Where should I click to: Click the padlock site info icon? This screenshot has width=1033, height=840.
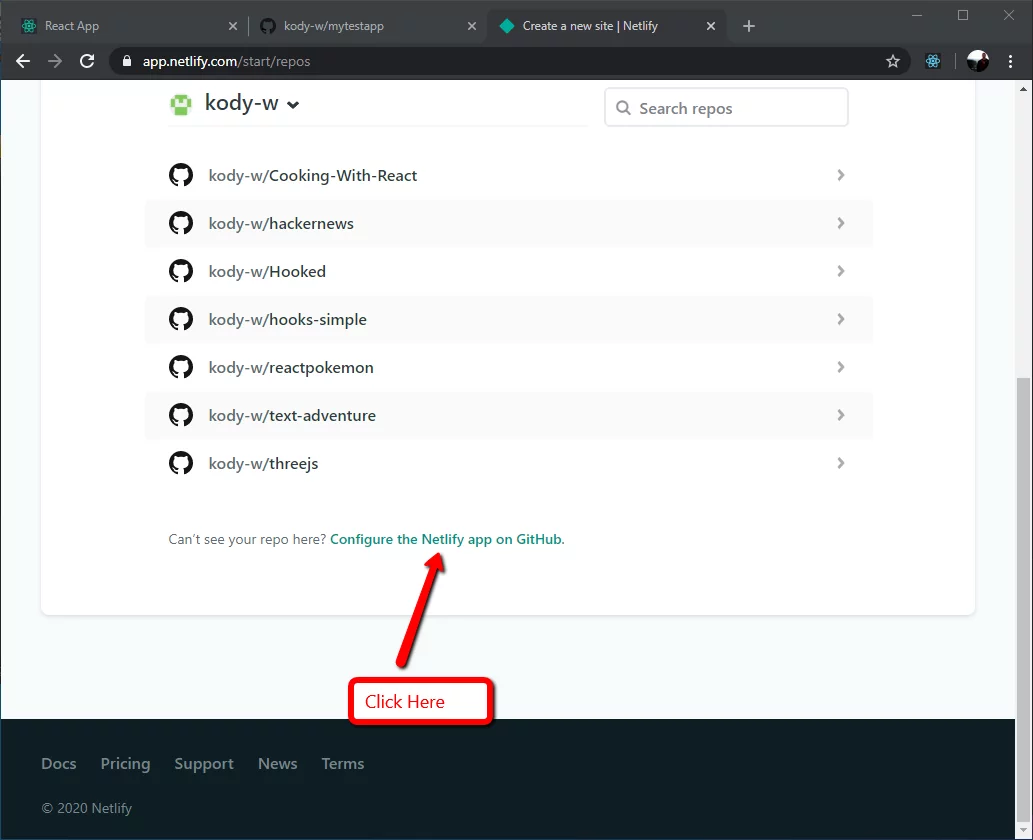127,61
